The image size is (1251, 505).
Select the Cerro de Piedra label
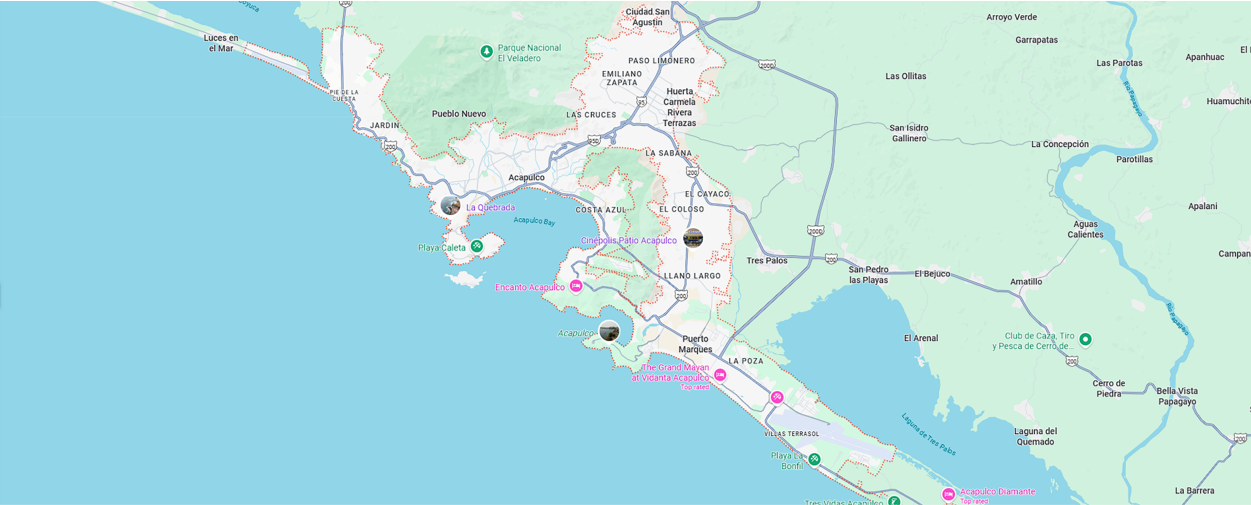(x=1109, y=388)
